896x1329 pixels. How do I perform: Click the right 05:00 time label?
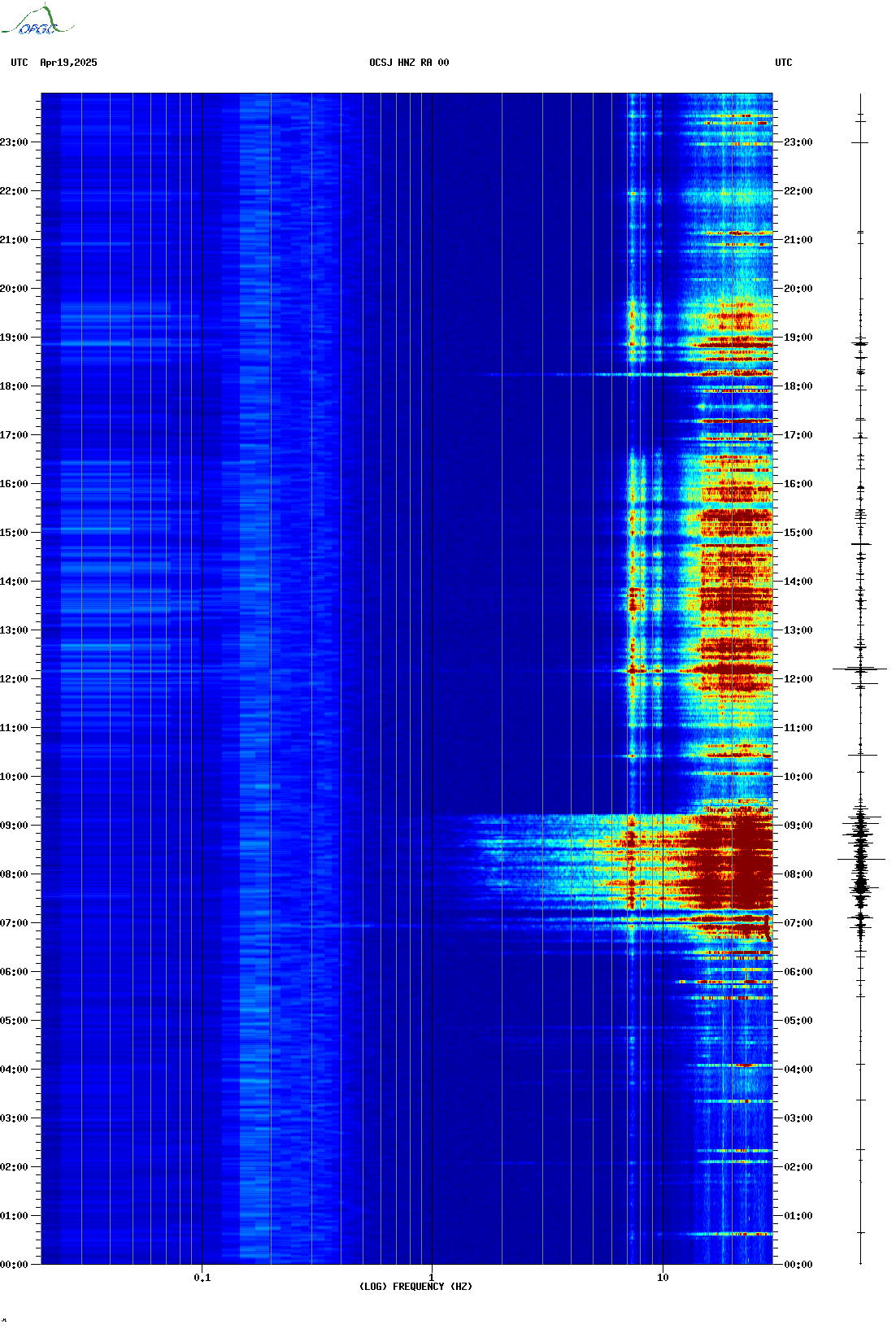pyautogui.click(x=798, y=1021)
